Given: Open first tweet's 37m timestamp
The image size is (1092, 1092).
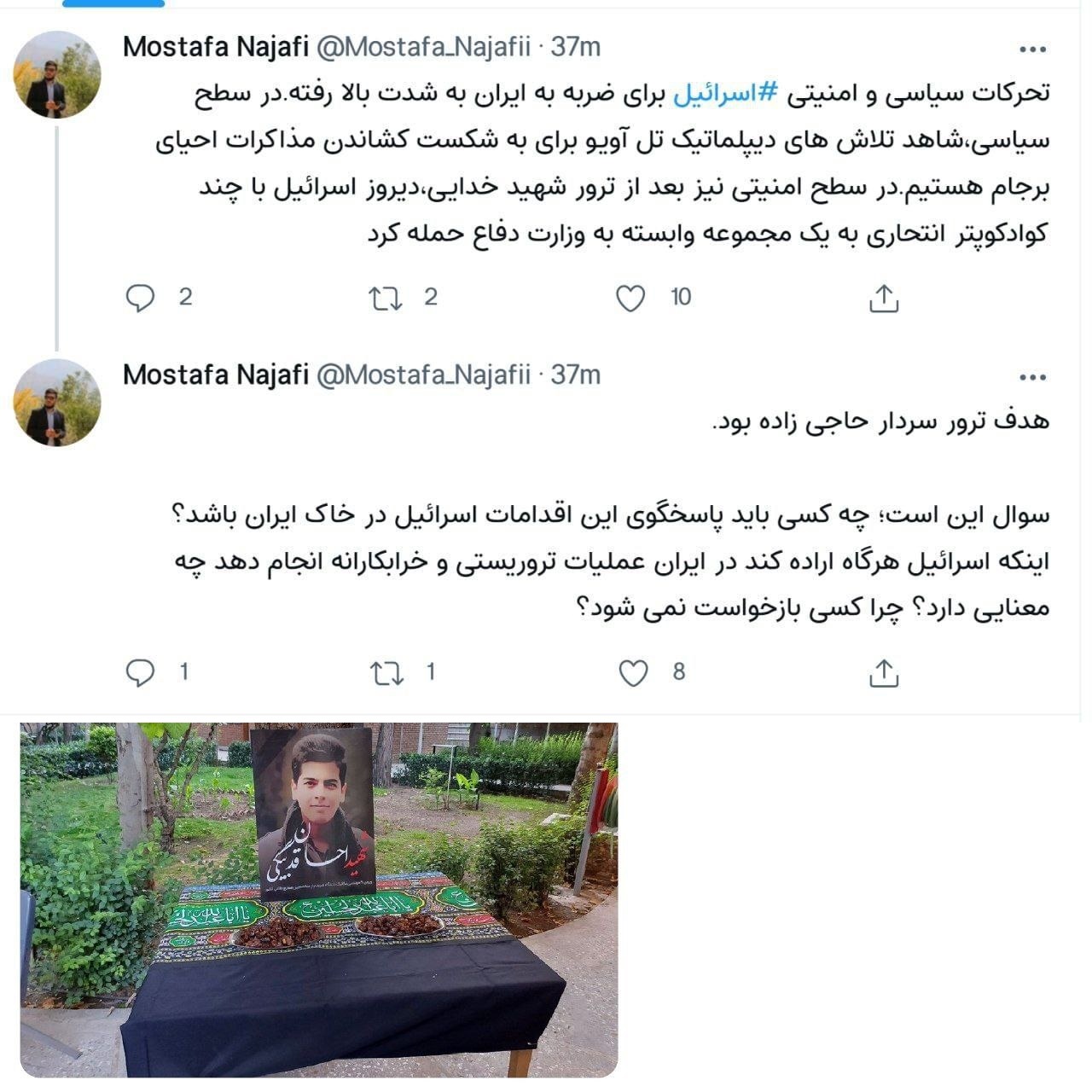Looking at the screenshot, I should pos(576,47).
